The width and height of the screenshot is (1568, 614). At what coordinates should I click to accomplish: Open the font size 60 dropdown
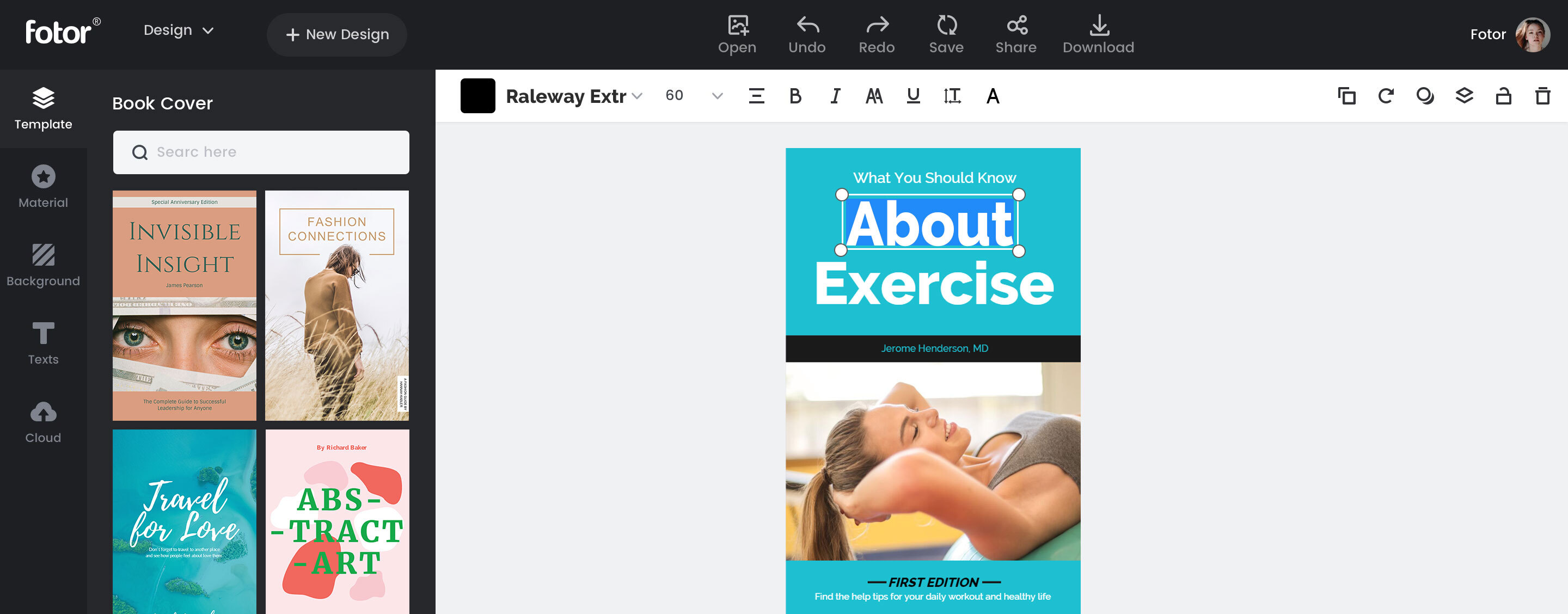[x=717, y=96]
